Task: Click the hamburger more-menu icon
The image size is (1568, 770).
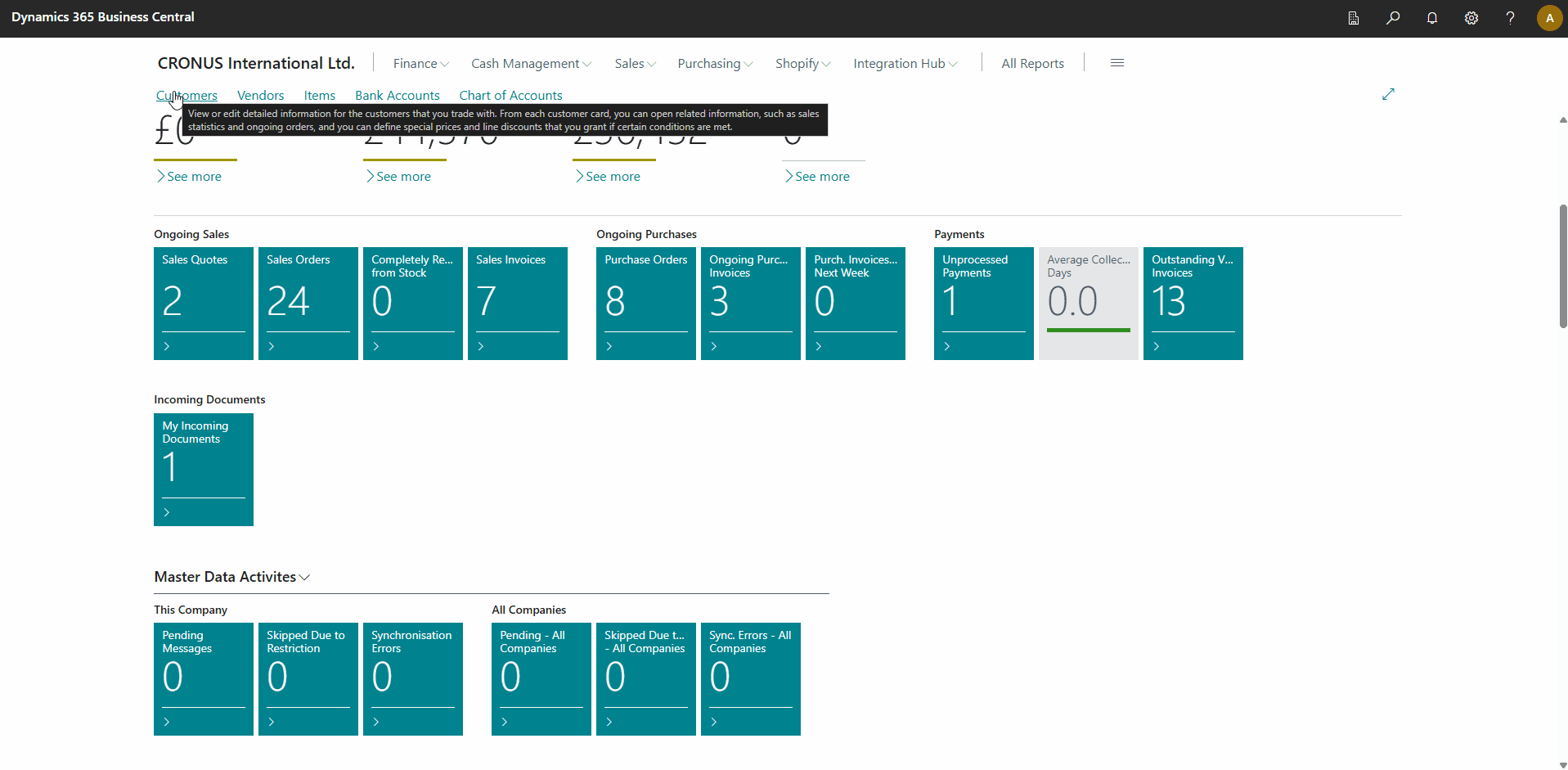Action: coord(1117,63)
